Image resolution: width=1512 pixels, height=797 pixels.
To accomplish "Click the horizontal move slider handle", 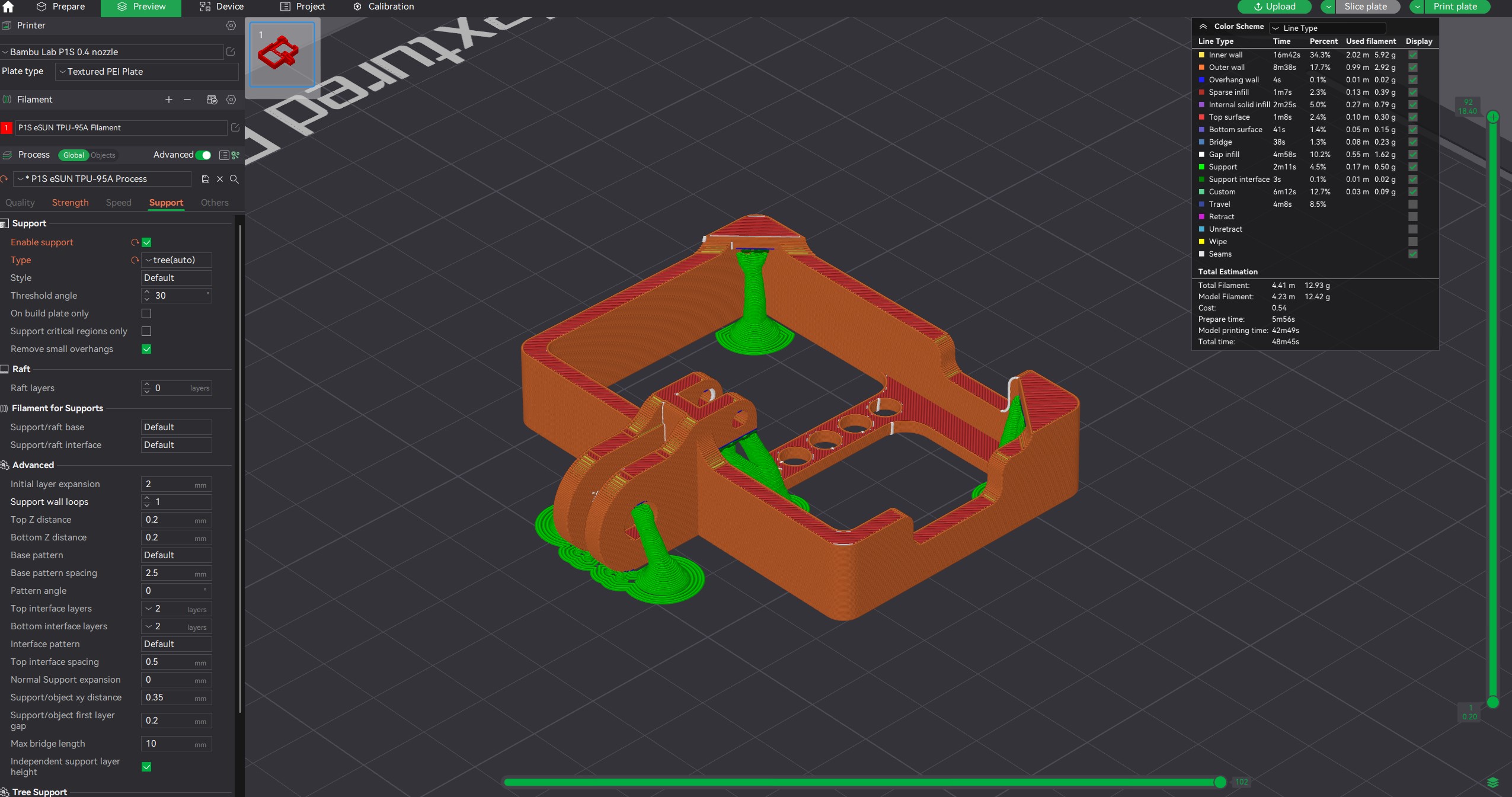I will click(1220, 782).
